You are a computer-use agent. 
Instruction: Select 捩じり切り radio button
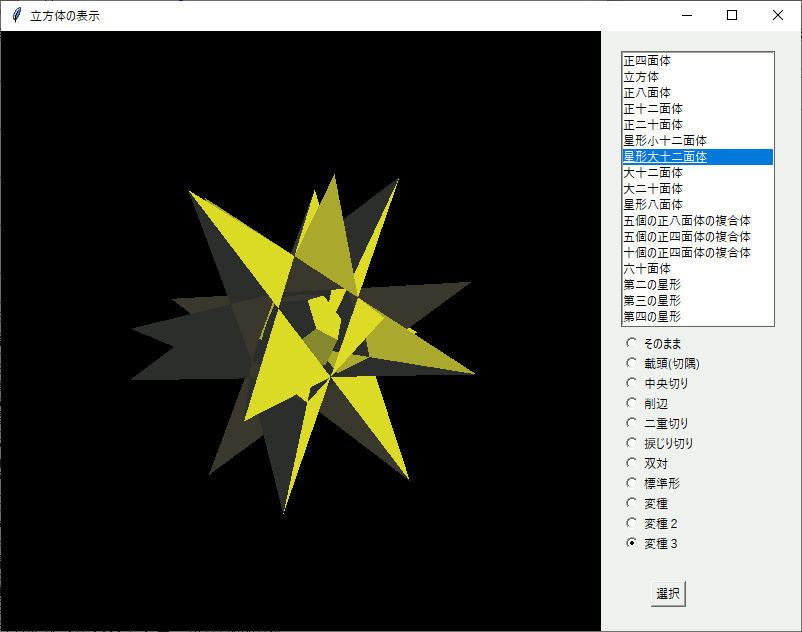(x=632, y=443)
